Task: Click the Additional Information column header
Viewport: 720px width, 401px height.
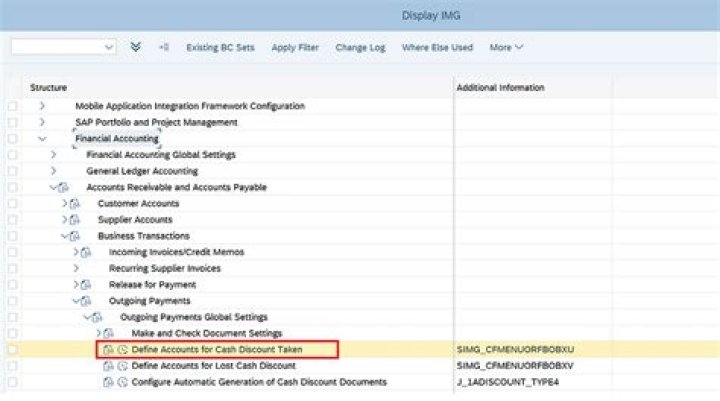Action: coord(500,87)
